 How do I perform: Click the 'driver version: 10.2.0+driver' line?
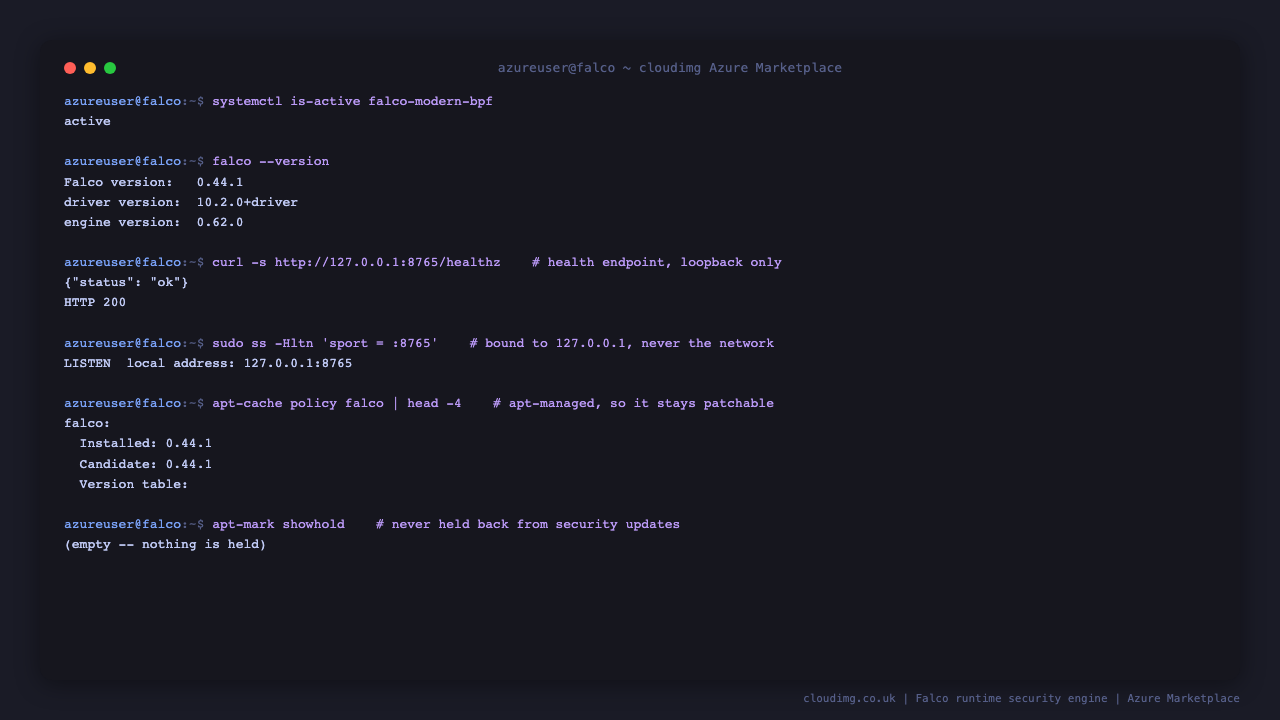point(181,202)
